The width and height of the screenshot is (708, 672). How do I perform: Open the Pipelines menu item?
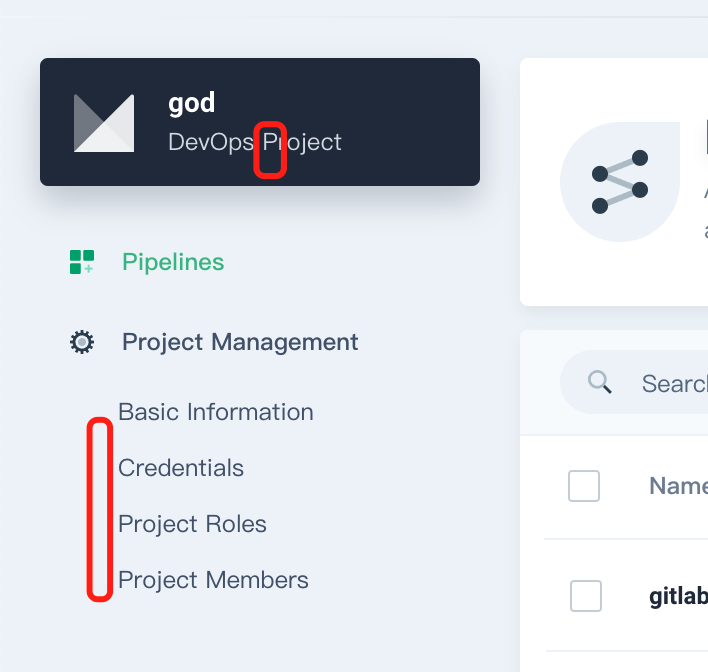coord(173,262)
